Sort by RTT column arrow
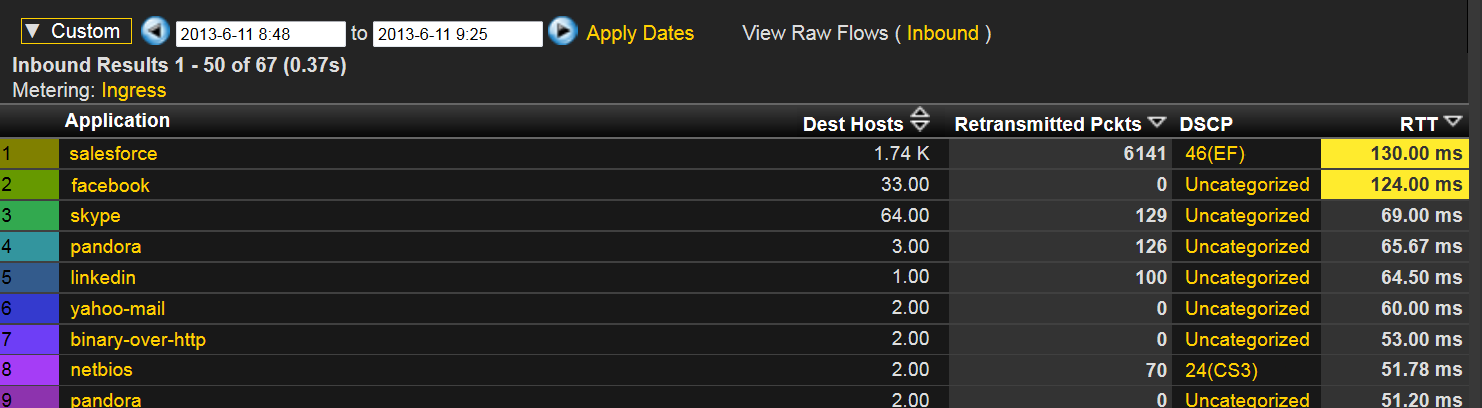Viewport: 1482px width, 408px height. click(1454, 122)
